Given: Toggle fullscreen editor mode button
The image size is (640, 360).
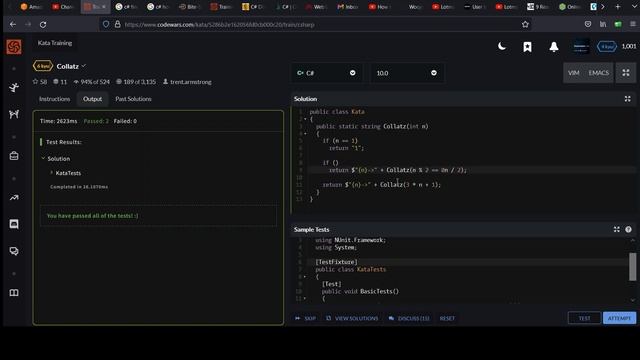Looking at the screenshot, I should click(x=626, y=73).
